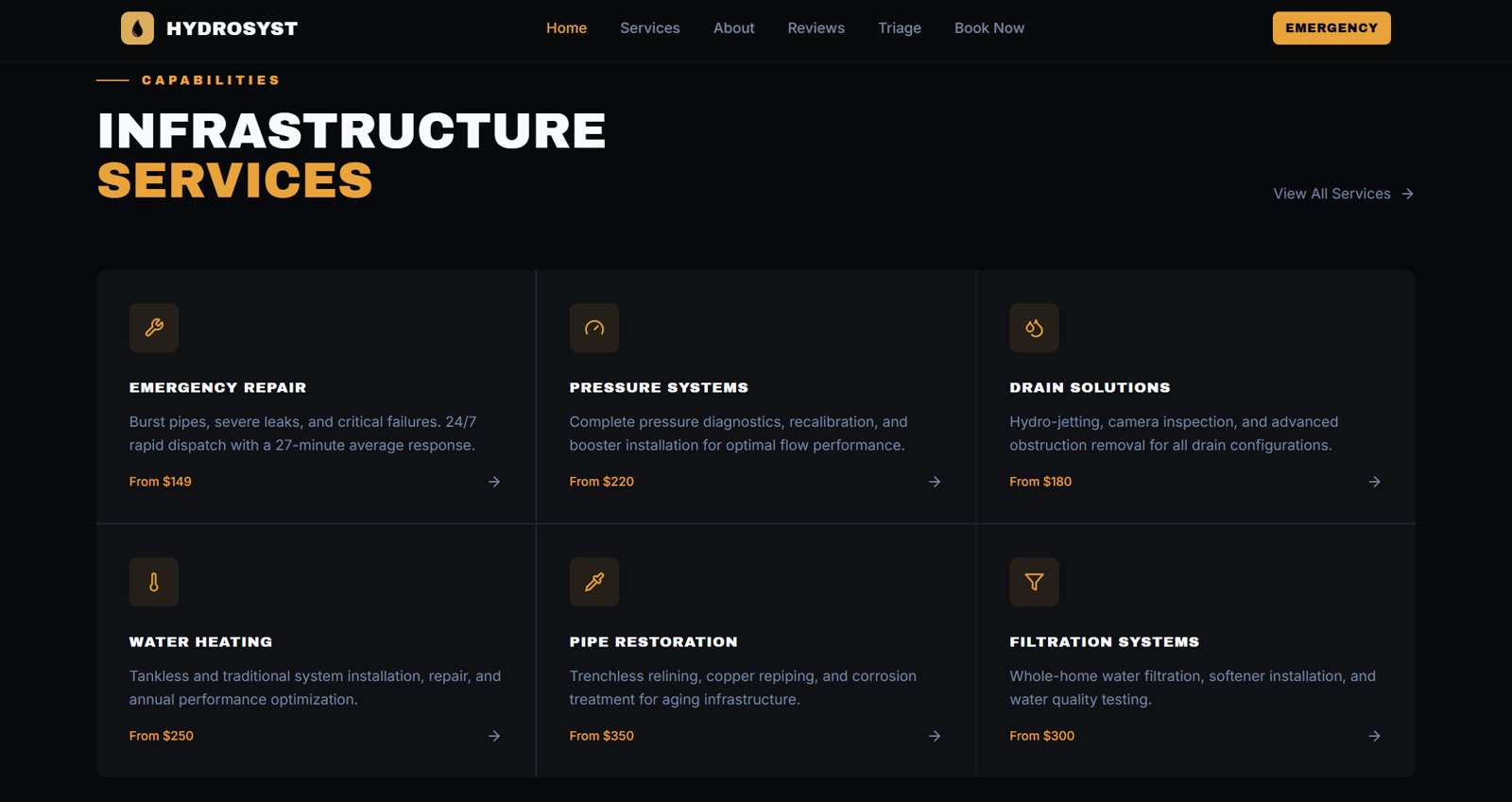Click the arrow in Emergency Repair card

494,482
